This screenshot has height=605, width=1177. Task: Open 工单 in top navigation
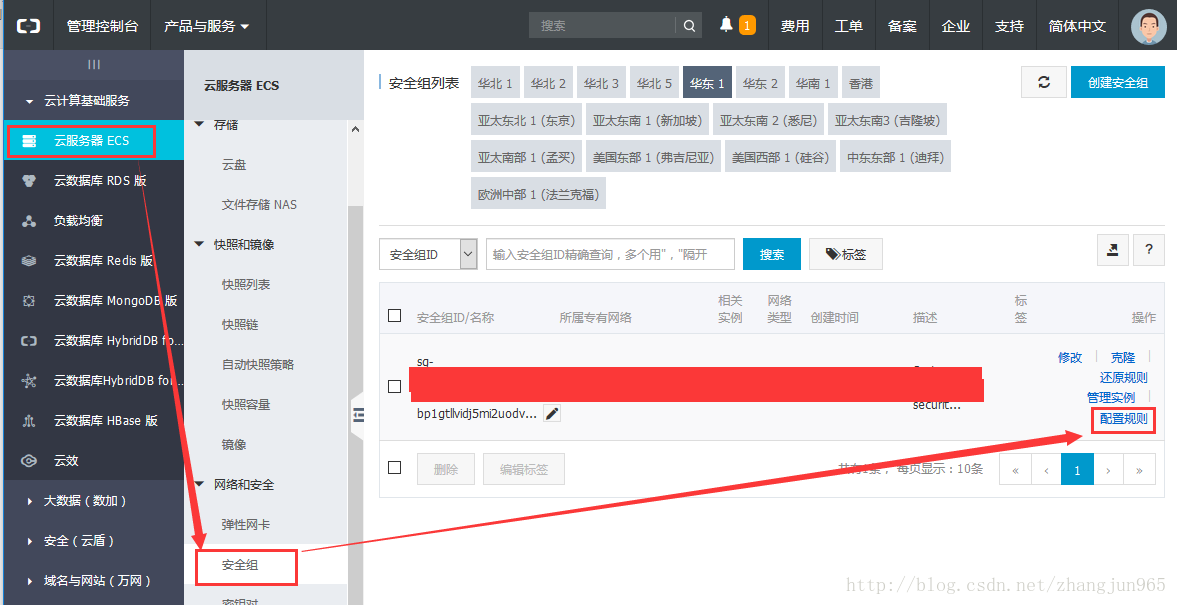[x=849, y=26]
